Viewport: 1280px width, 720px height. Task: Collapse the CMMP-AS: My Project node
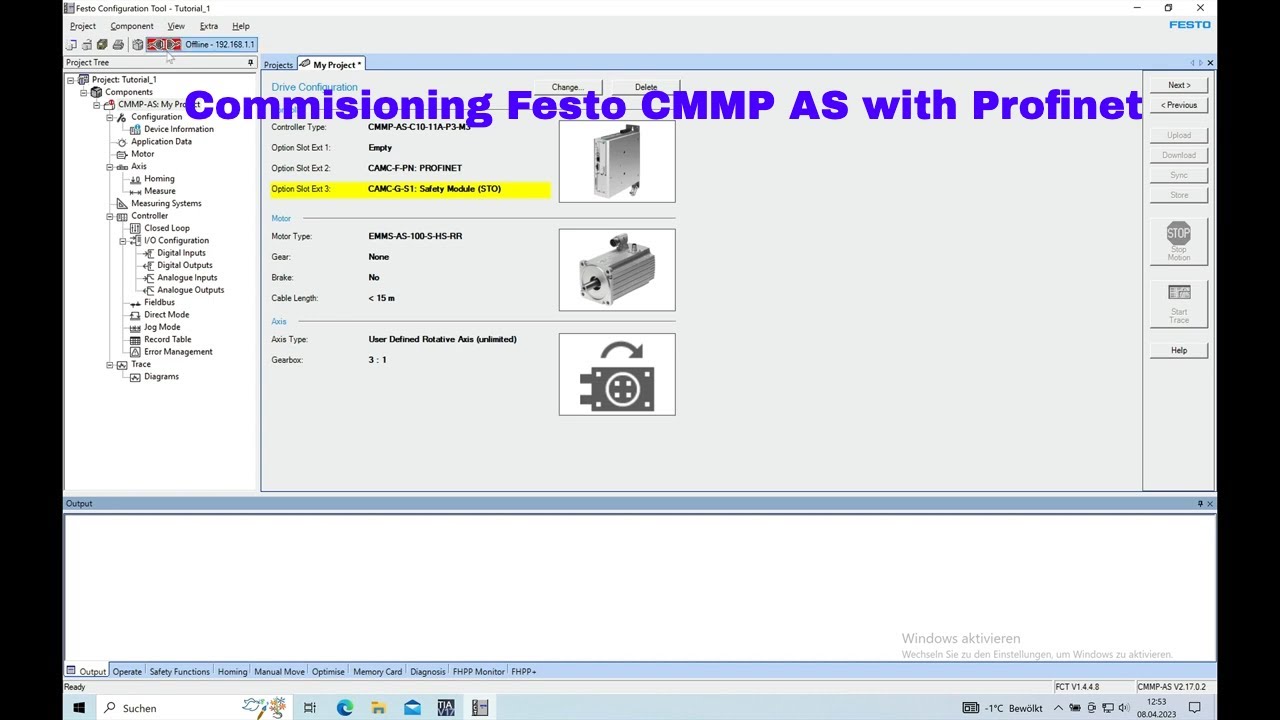(x=97, y=104)
